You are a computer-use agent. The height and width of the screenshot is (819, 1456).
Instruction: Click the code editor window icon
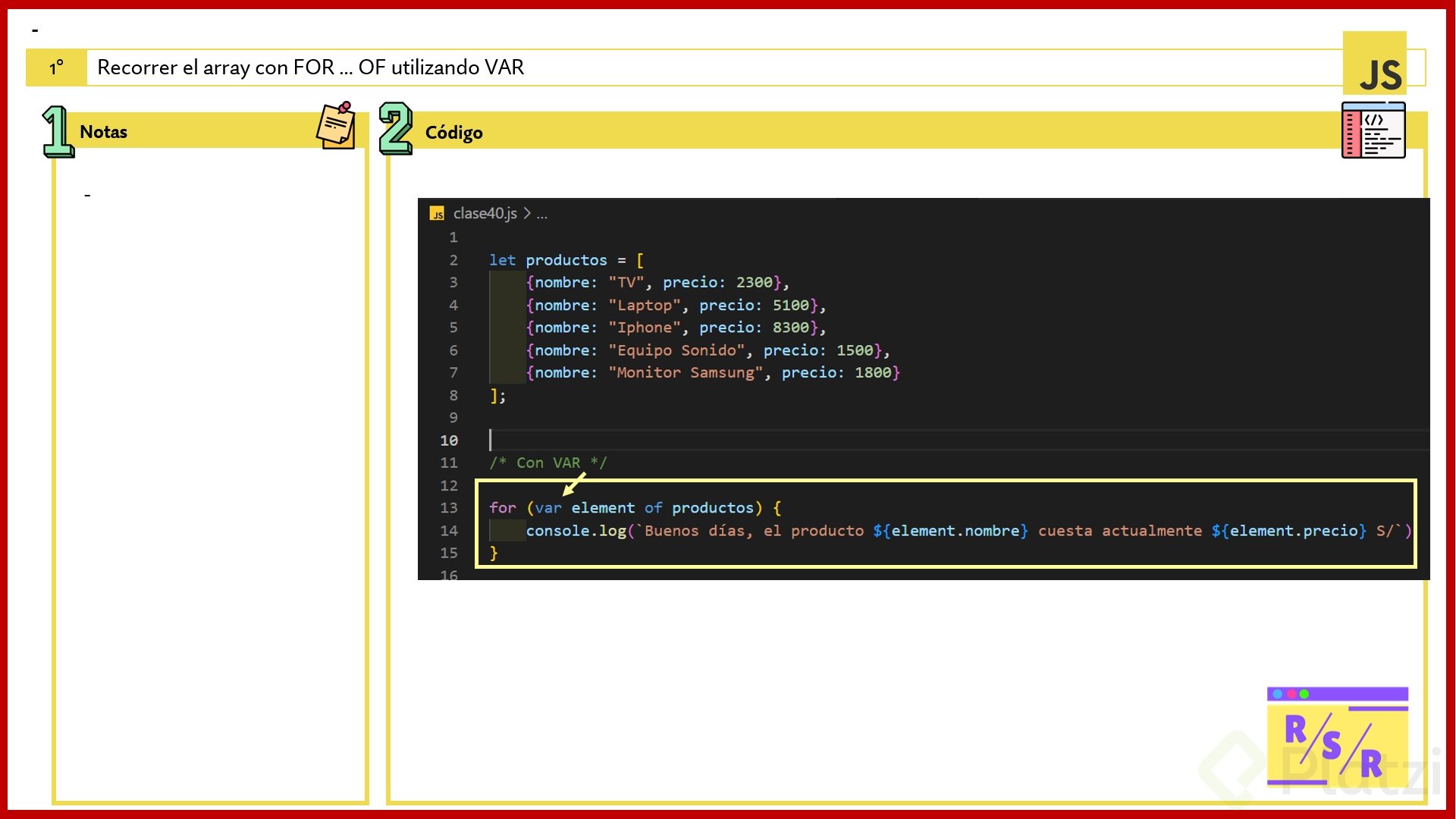[1373, 130]
